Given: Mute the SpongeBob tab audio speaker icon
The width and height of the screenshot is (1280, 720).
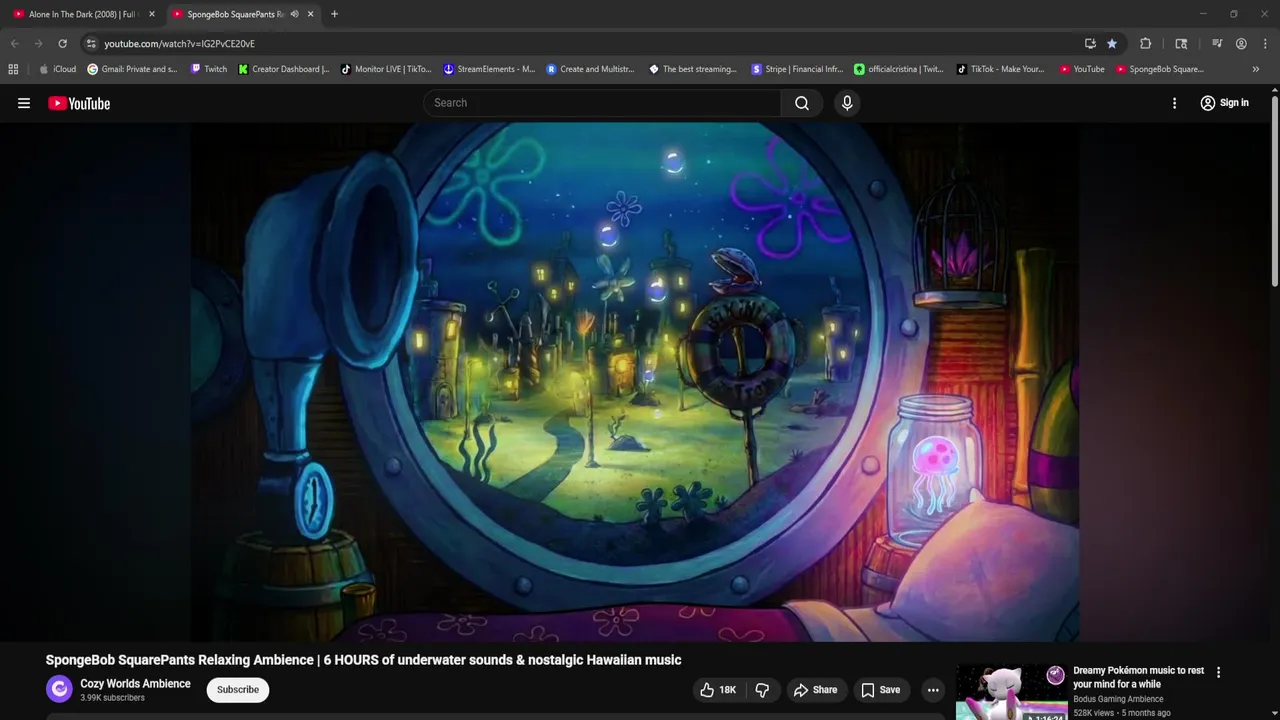Looking at the screenshot, I should [x=294, y=14].
